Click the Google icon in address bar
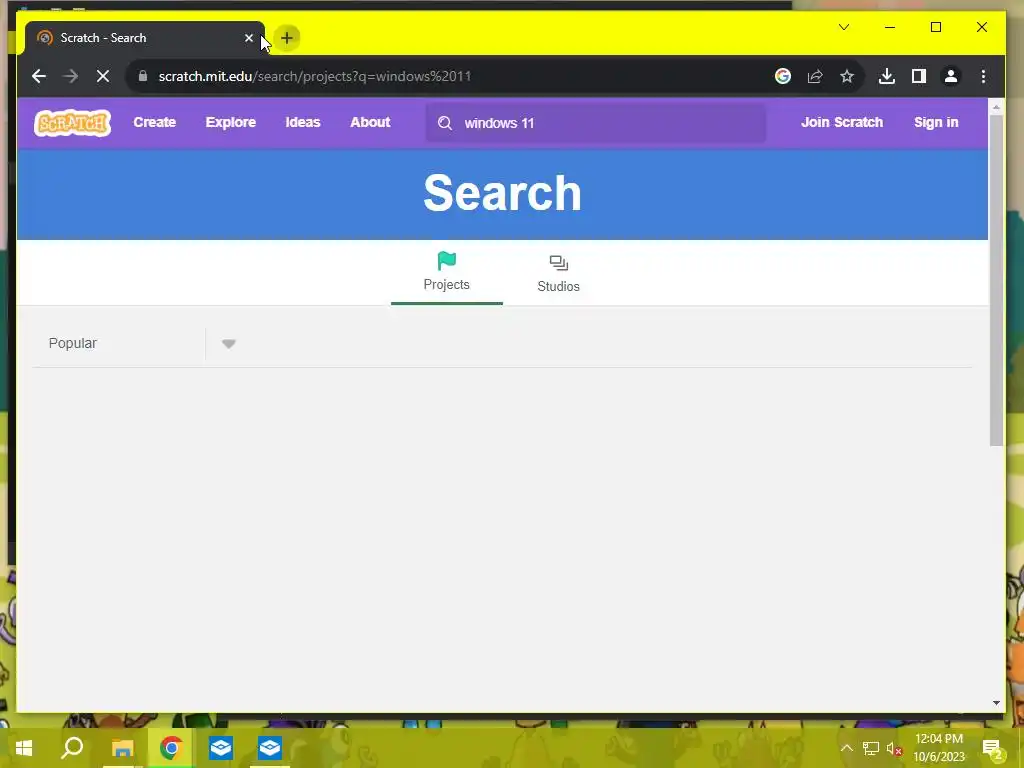1024x768 pixels. tap(782, 76)
